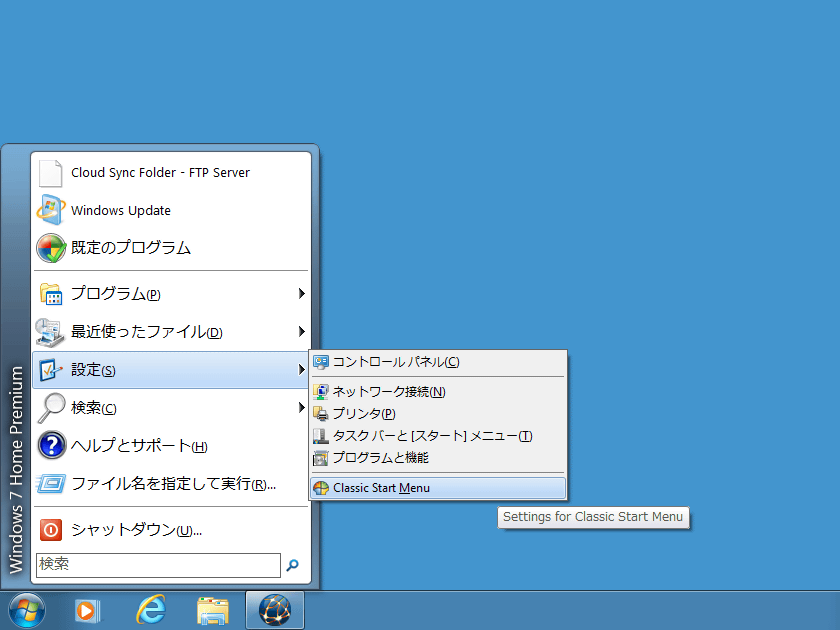Click the コントロール パネル icon in submenu
The image size is (840, 630).
pos(321,363)
